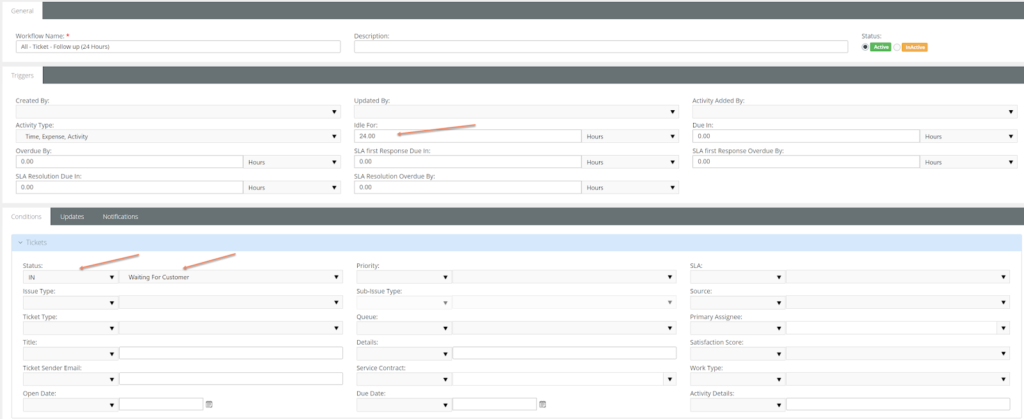This screenshot has height=419, width=1024.
Task: Click the Ticket Sender Email text field
Action: click(x=231, y=379)
